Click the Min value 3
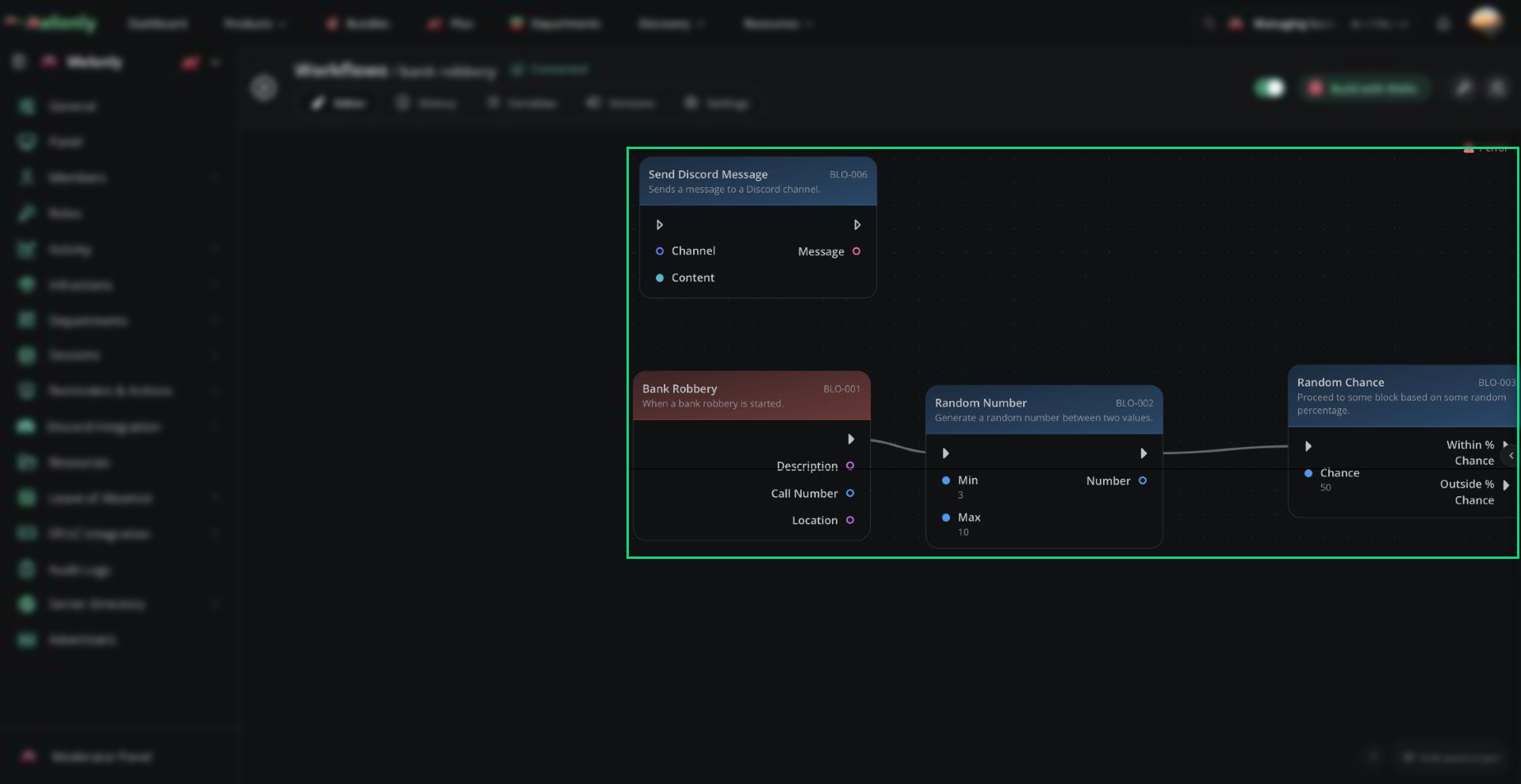The image size is (1521, 784). 960,495
